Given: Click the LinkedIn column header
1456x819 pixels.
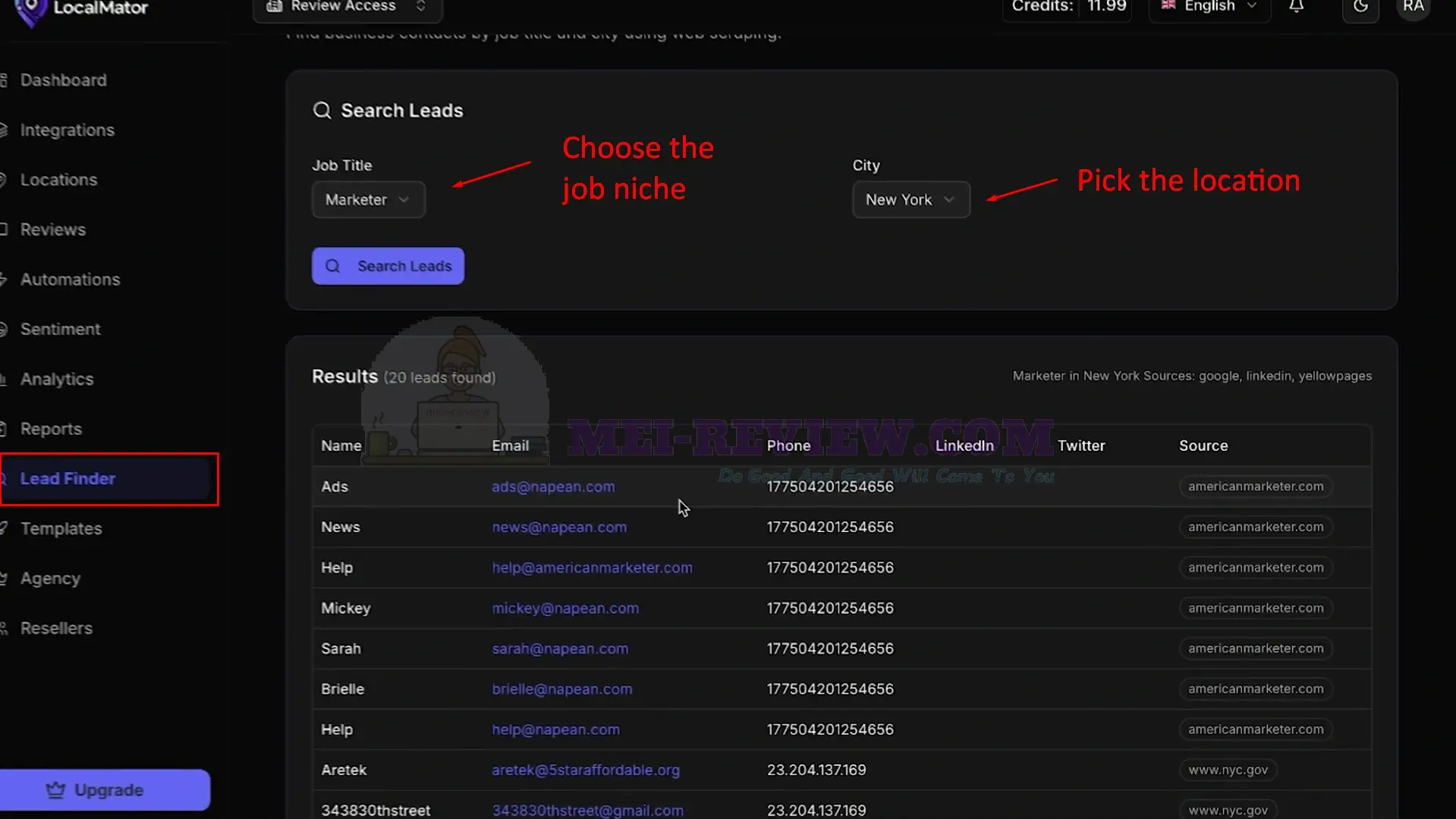Looking at the screenshot, I should [964, 446].
